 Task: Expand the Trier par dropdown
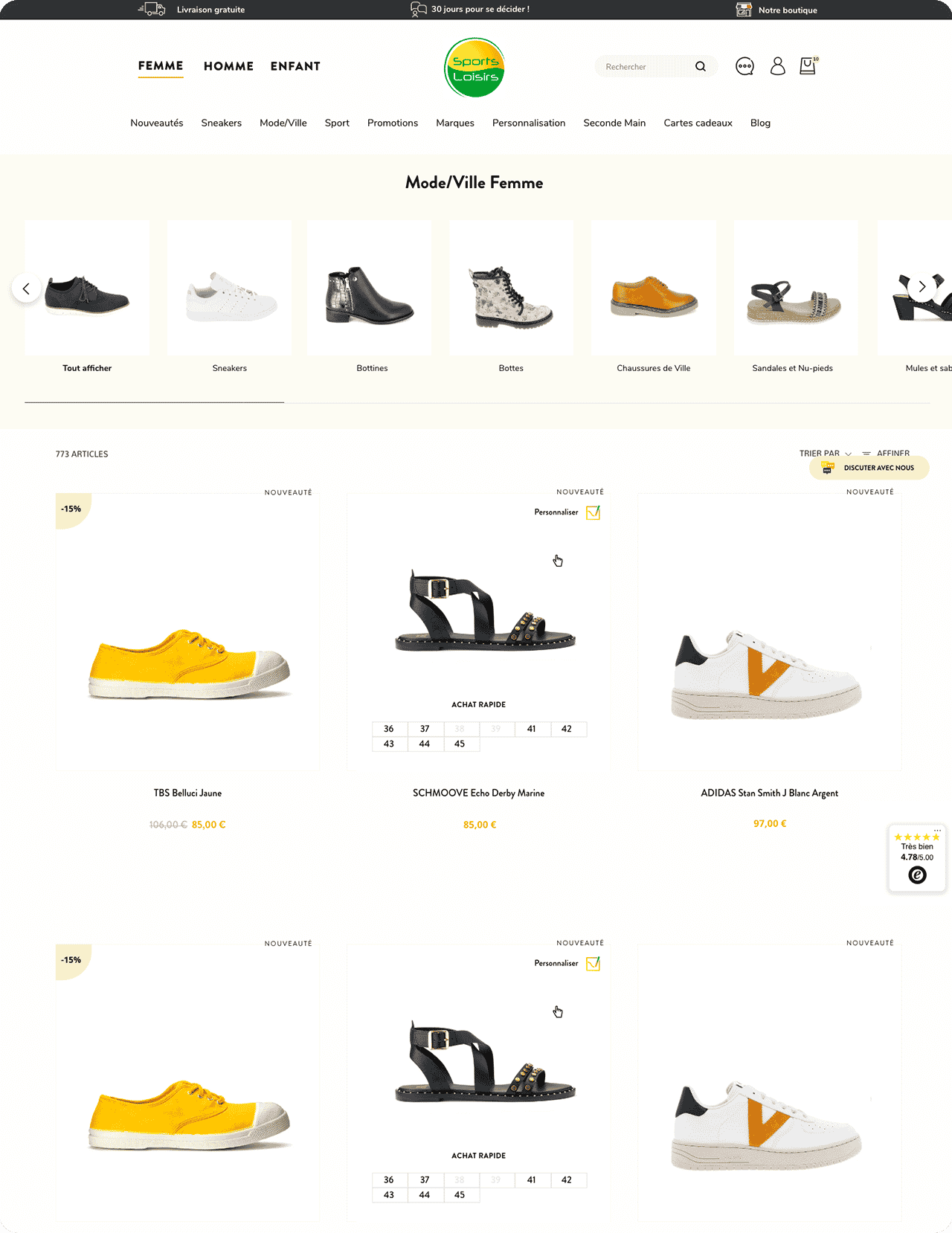pyautogui.click(x=825, y=453)
